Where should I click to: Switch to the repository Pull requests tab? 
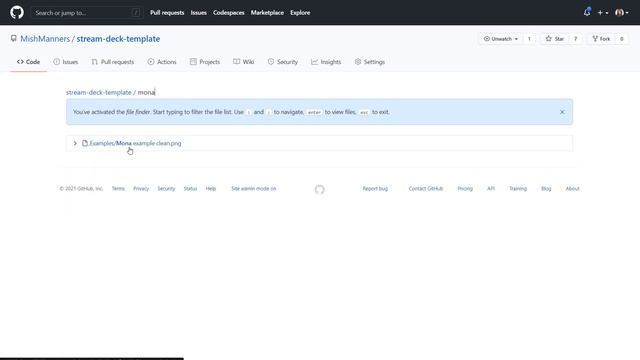click(113, 62)
